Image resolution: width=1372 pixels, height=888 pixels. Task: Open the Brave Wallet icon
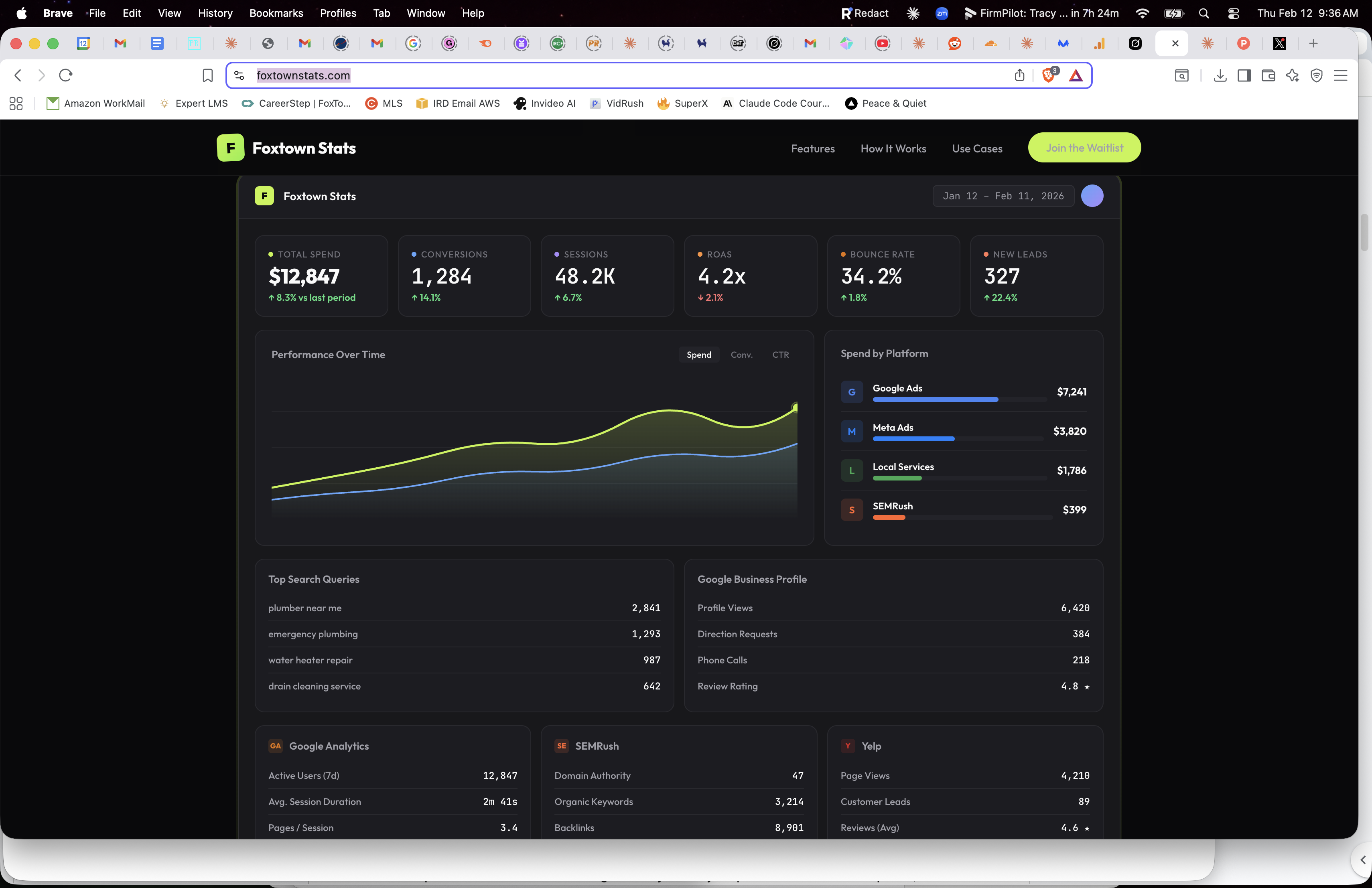(x=1268, y=75)
